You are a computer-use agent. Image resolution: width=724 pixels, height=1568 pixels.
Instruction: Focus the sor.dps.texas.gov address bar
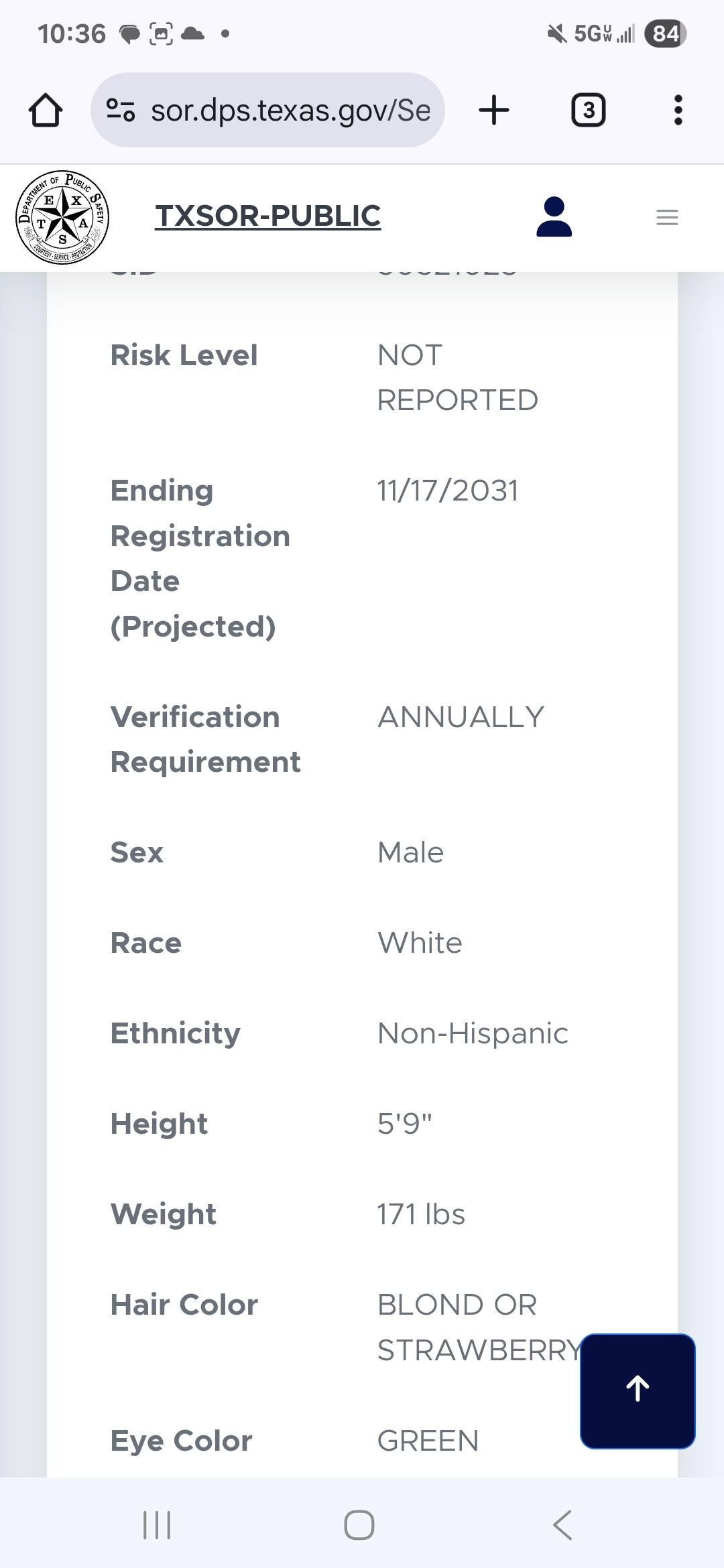[267, 110]
